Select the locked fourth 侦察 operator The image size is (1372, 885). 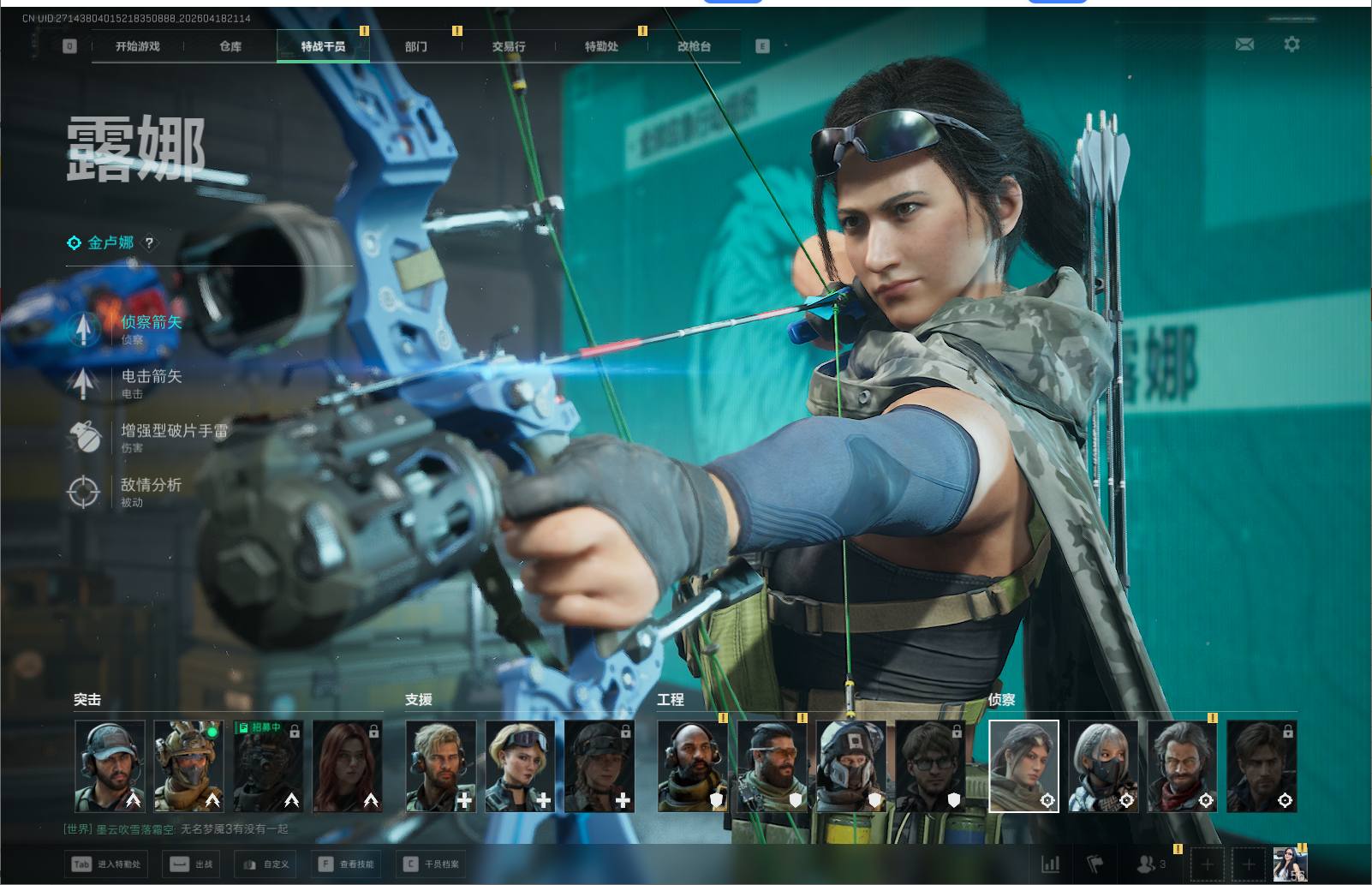pos(1262,766)
